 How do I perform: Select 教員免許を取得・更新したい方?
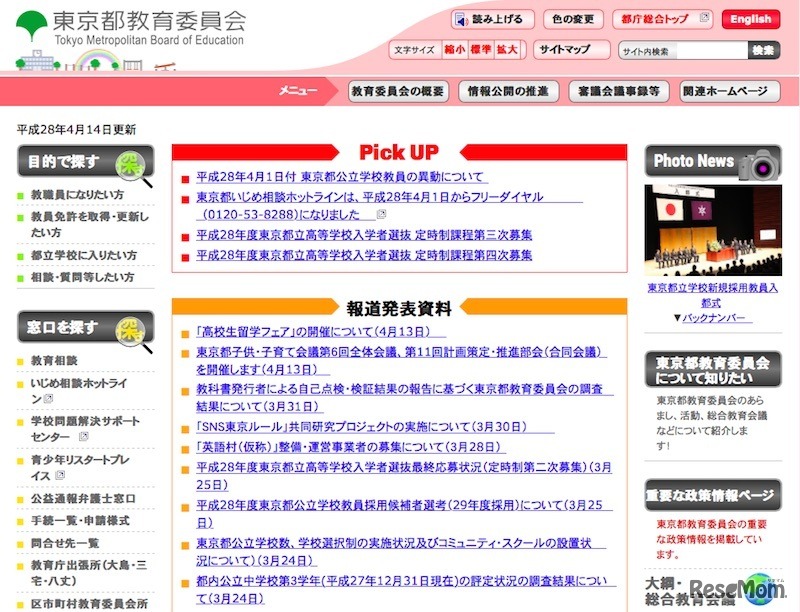[x=90, y=224]
